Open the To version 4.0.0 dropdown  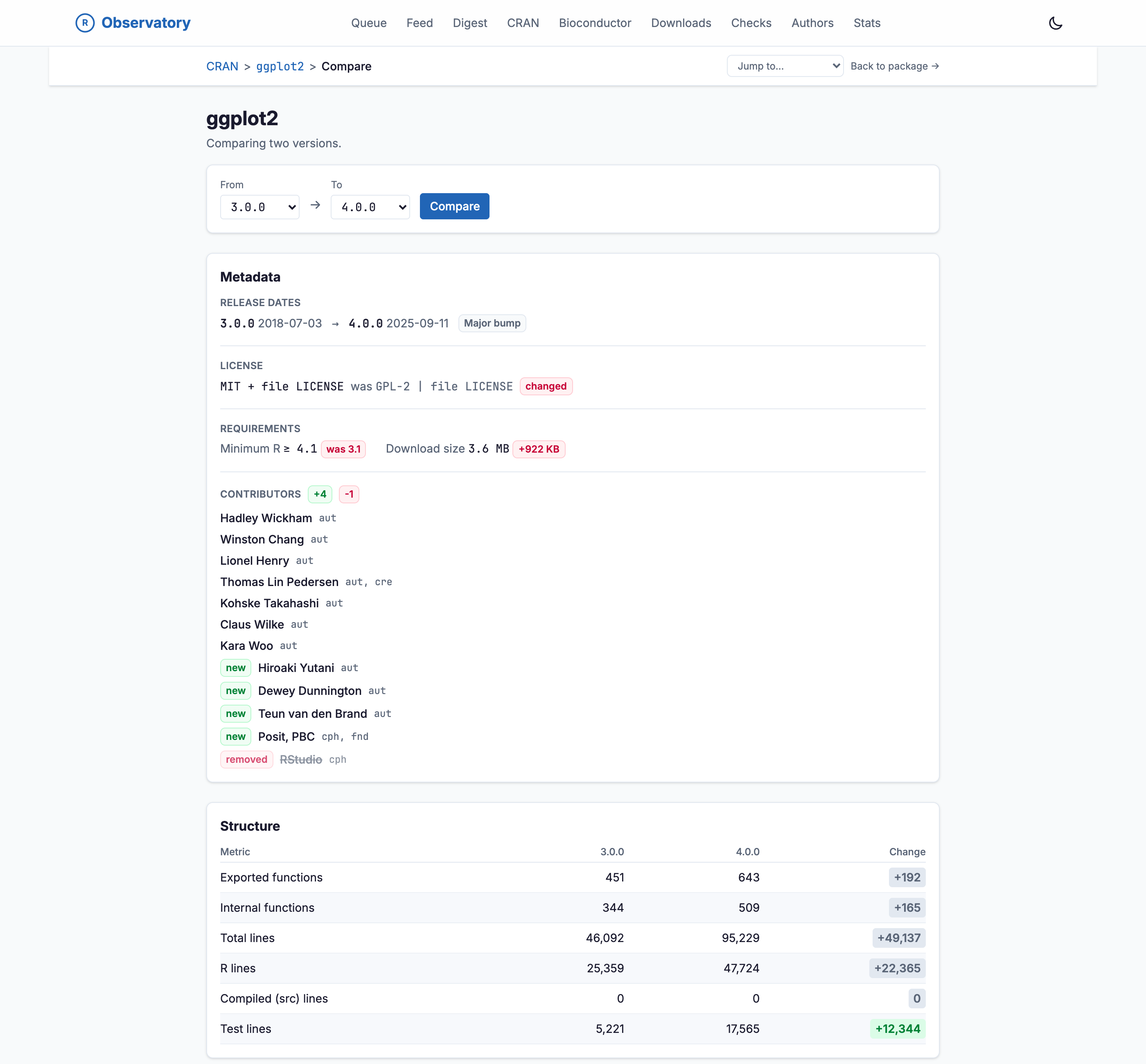pos(370,207)
